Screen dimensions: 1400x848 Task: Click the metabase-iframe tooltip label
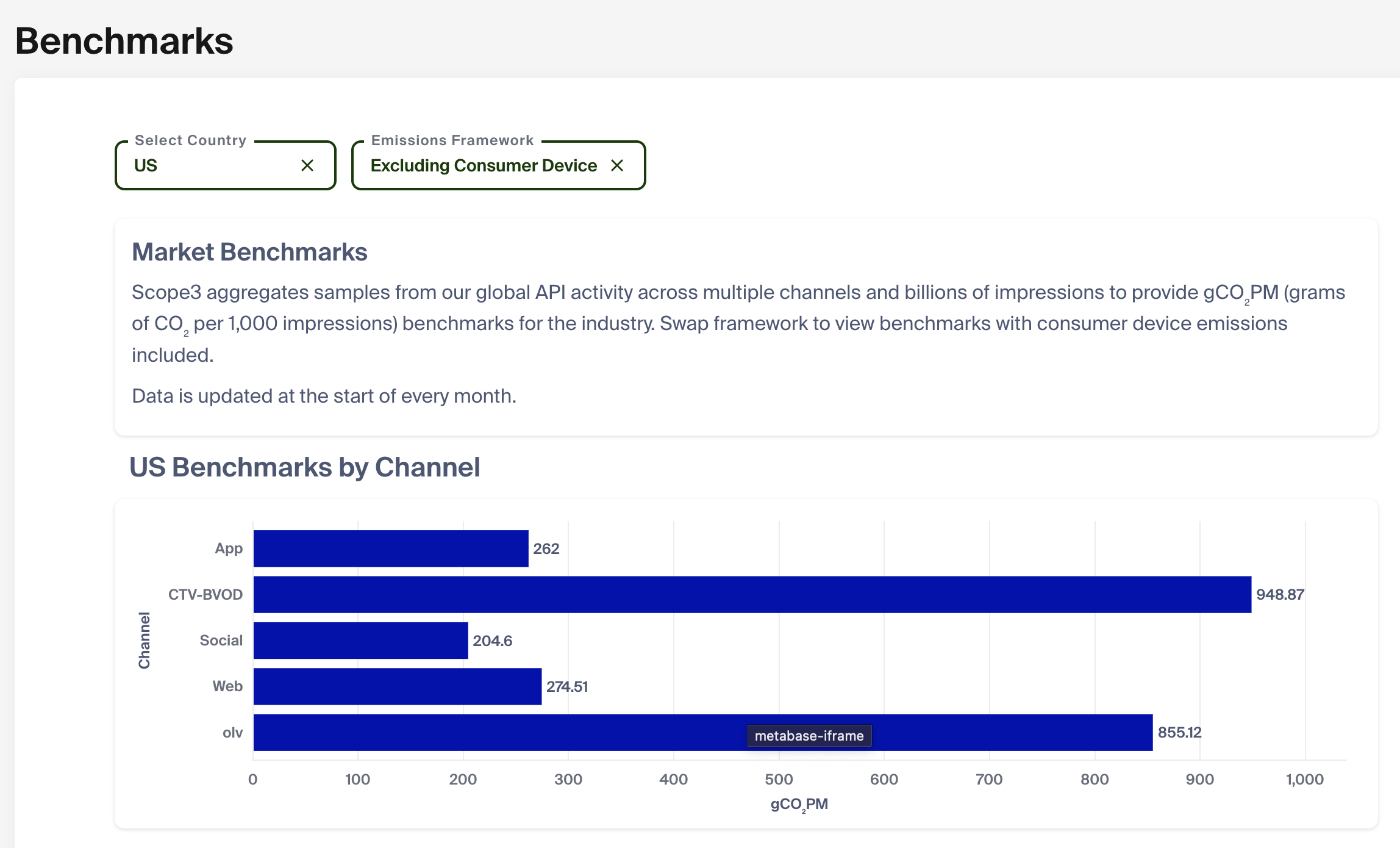[809, 736]
